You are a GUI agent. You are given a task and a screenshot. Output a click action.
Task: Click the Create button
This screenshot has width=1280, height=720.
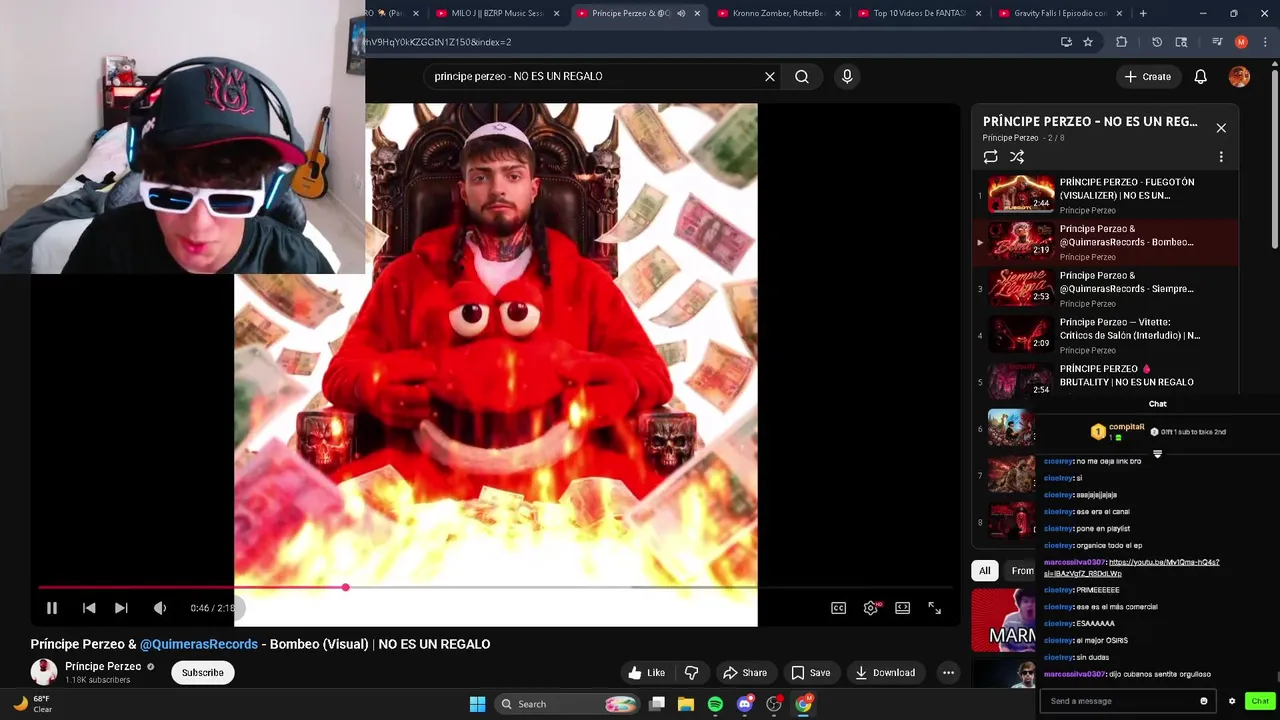pyautogui.click(x=1147, y=76)
